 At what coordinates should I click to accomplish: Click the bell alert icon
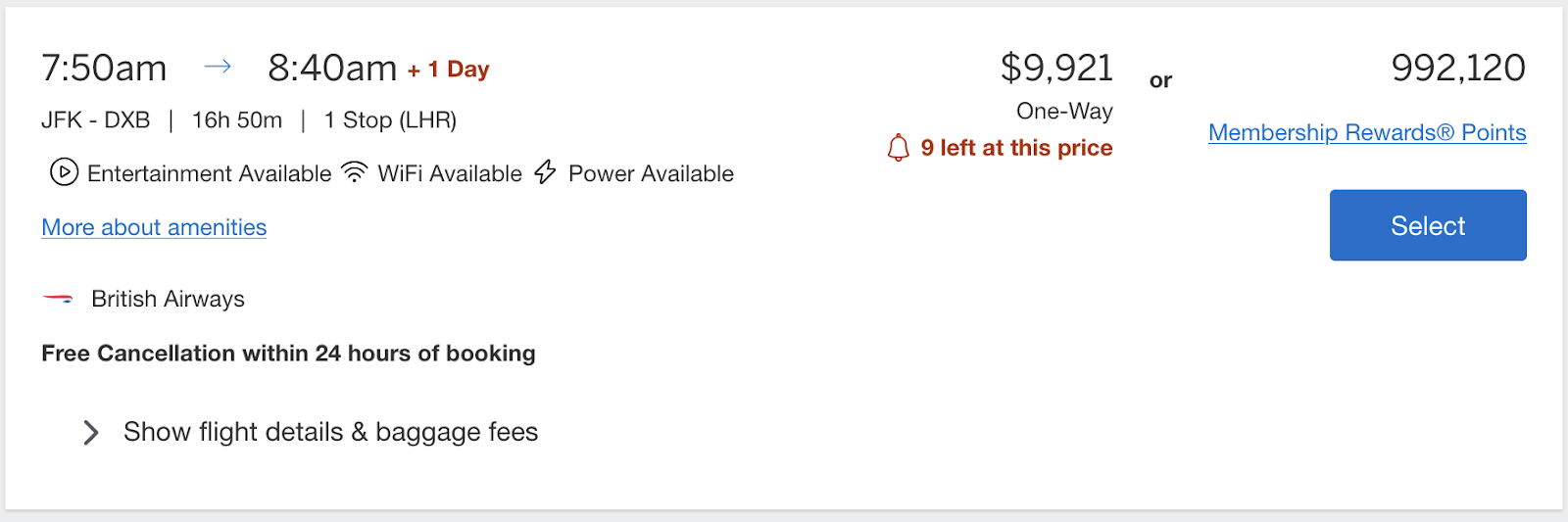click(899, 148)
